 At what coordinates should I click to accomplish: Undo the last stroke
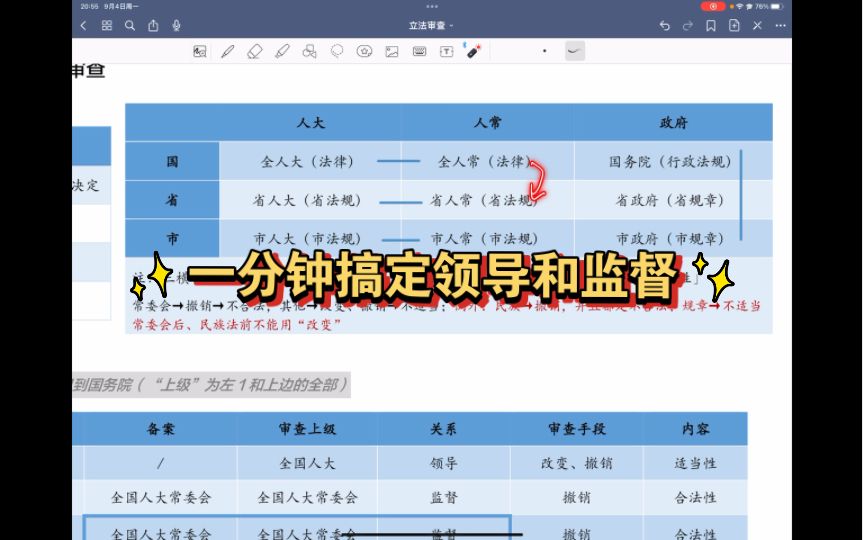(664, 25)
